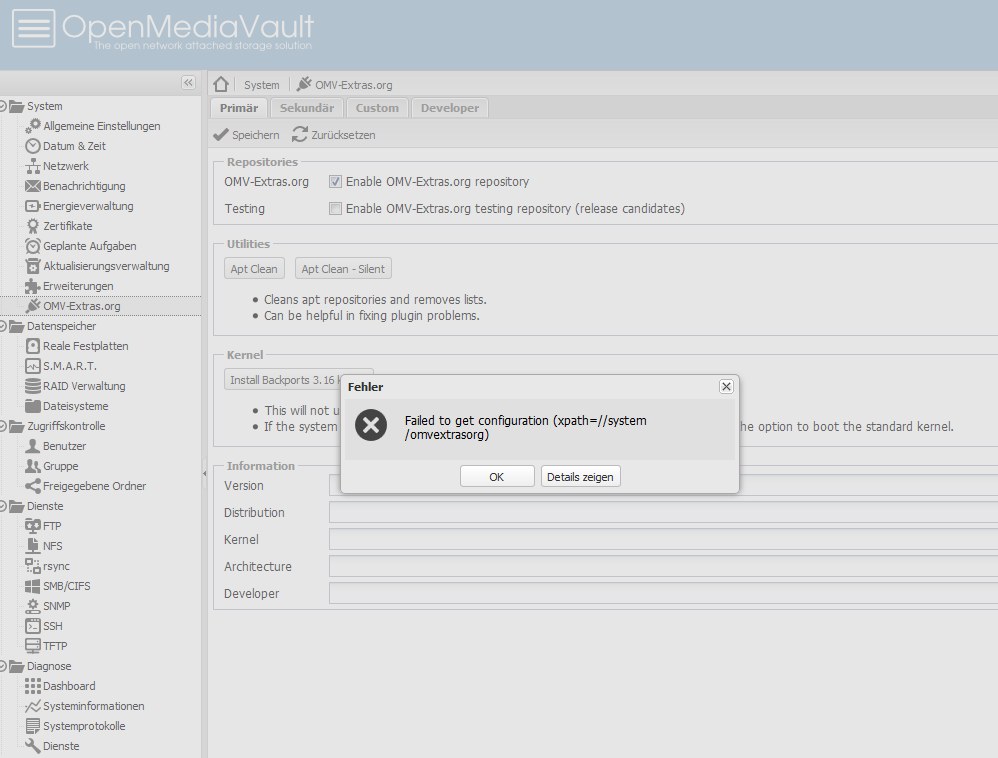
Task: Click the Apt Clean - Silent button
Action: [343, 269]
